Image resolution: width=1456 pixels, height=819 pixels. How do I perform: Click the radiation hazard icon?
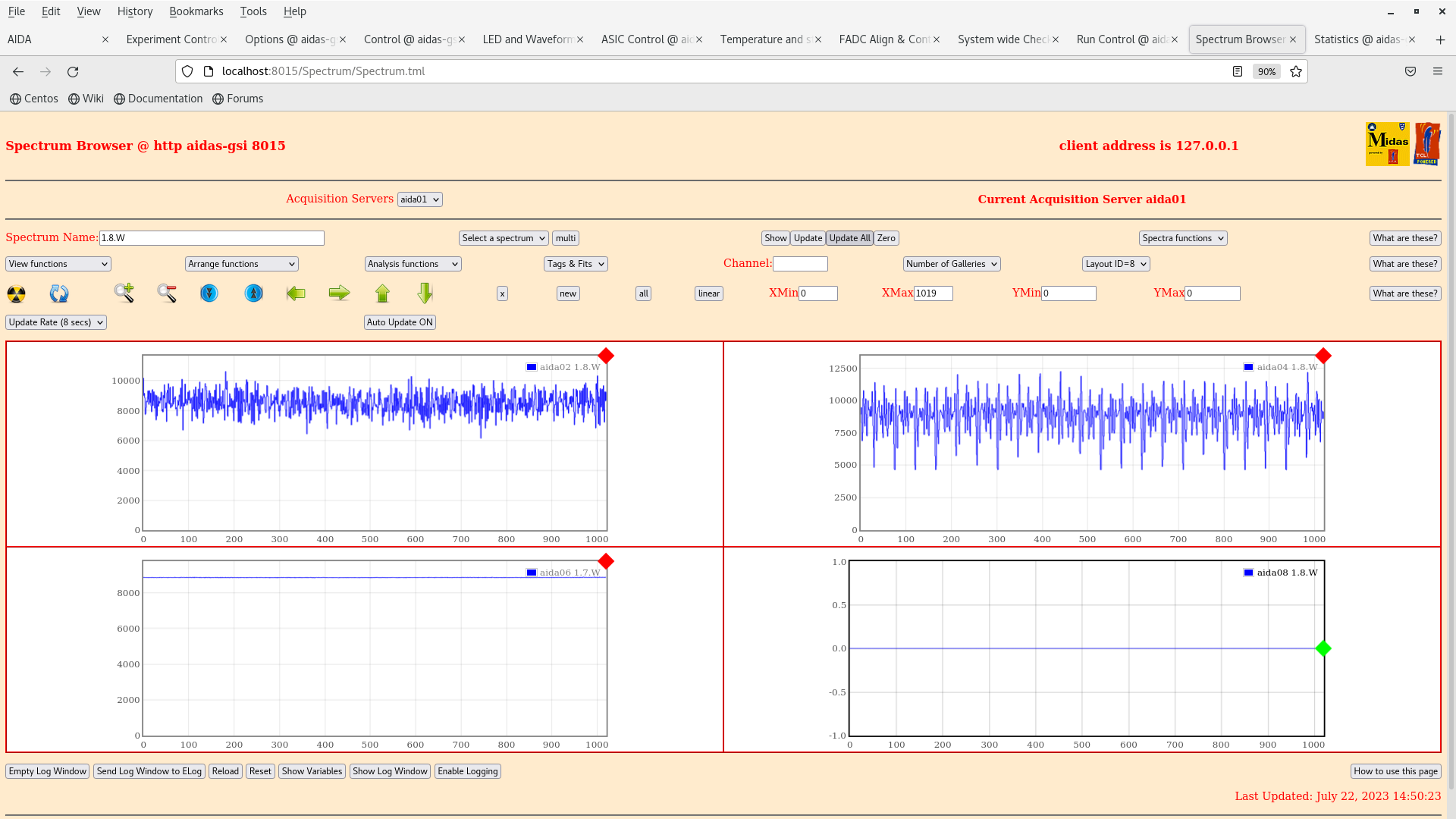click(x=16, y=293)
